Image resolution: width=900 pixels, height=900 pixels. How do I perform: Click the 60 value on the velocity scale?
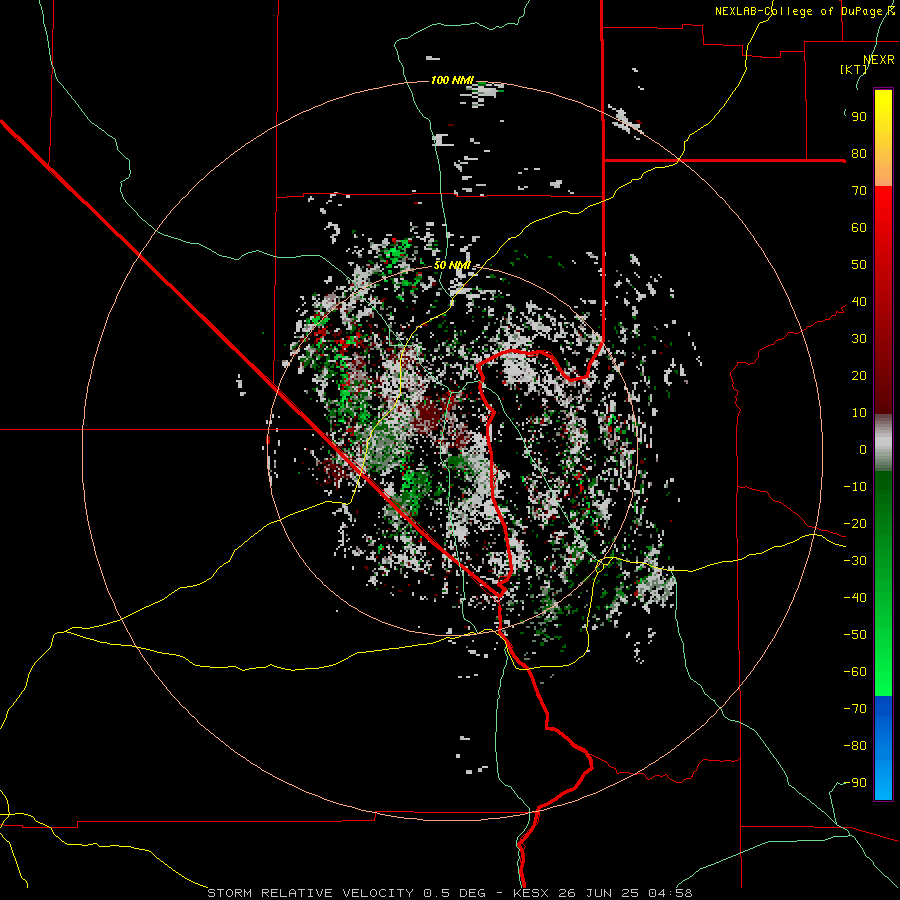click(x=859, y=228)
